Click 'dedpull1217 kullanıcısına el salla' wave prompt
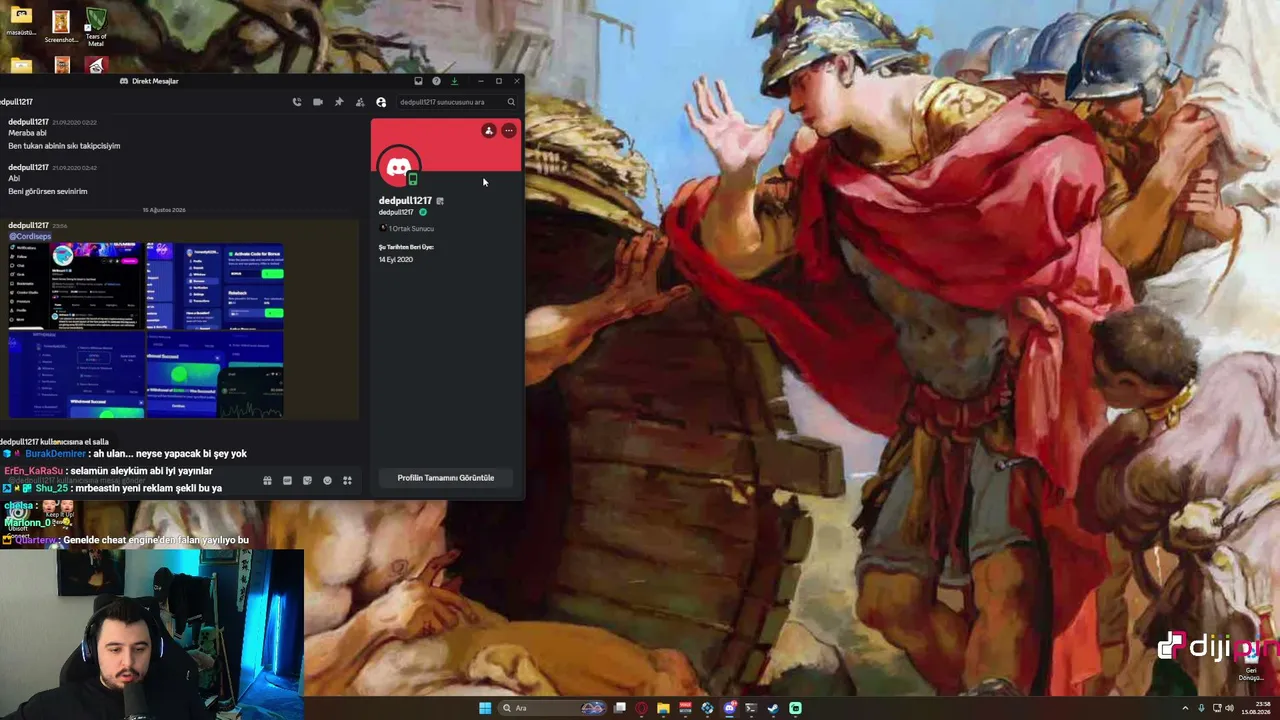The image size is (1280, 720). [x=55, y=442]
